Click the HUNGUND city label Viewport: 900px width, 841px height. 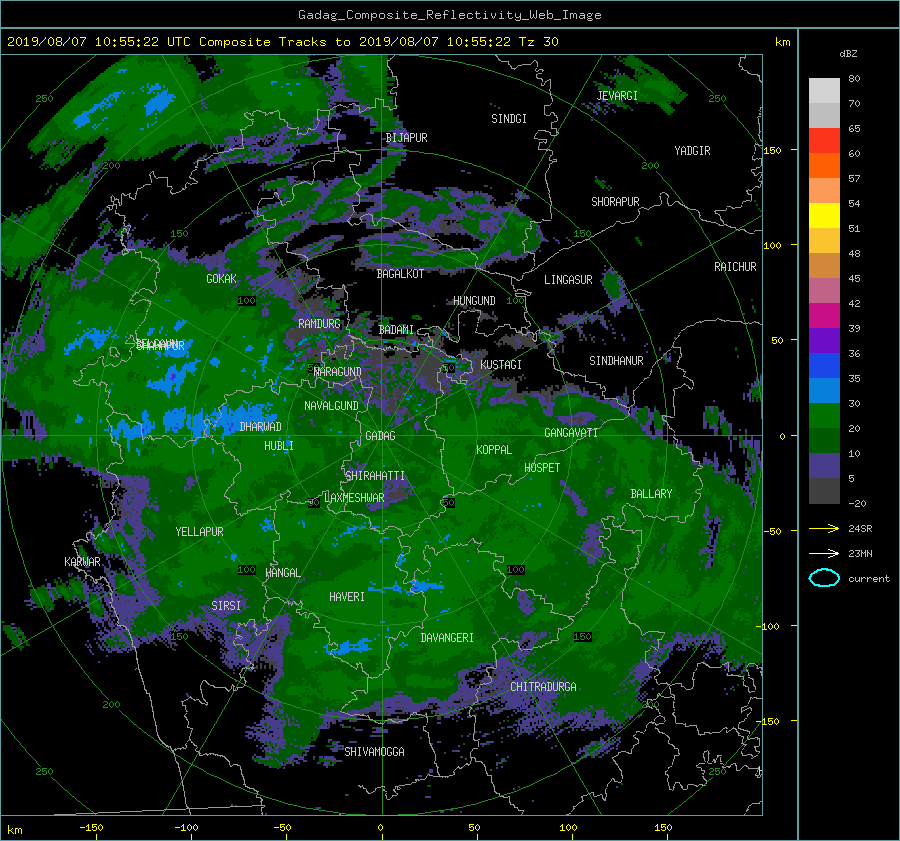click(x=474, y=301)
